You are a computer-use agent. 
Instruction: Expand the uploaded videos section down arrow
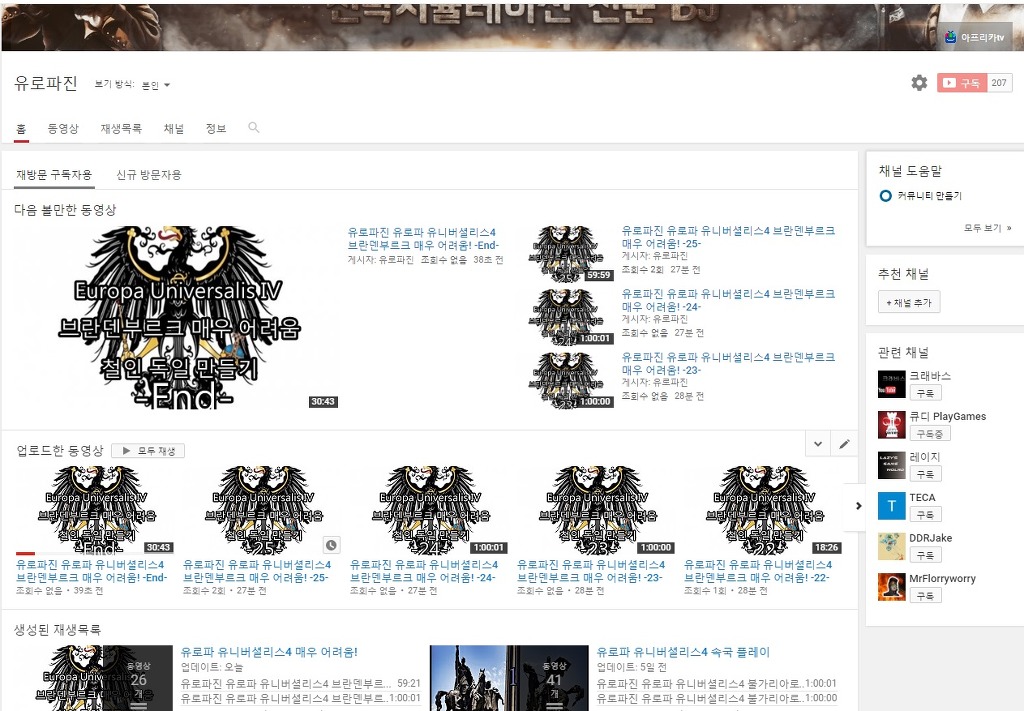(x=818, y=444)
